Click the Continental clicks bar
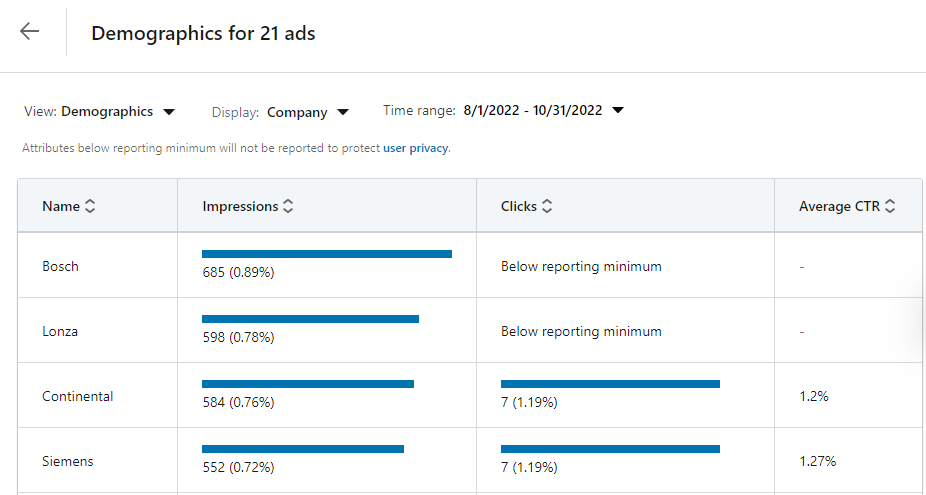This screenshot has width=926, height=495. [610, 384]
